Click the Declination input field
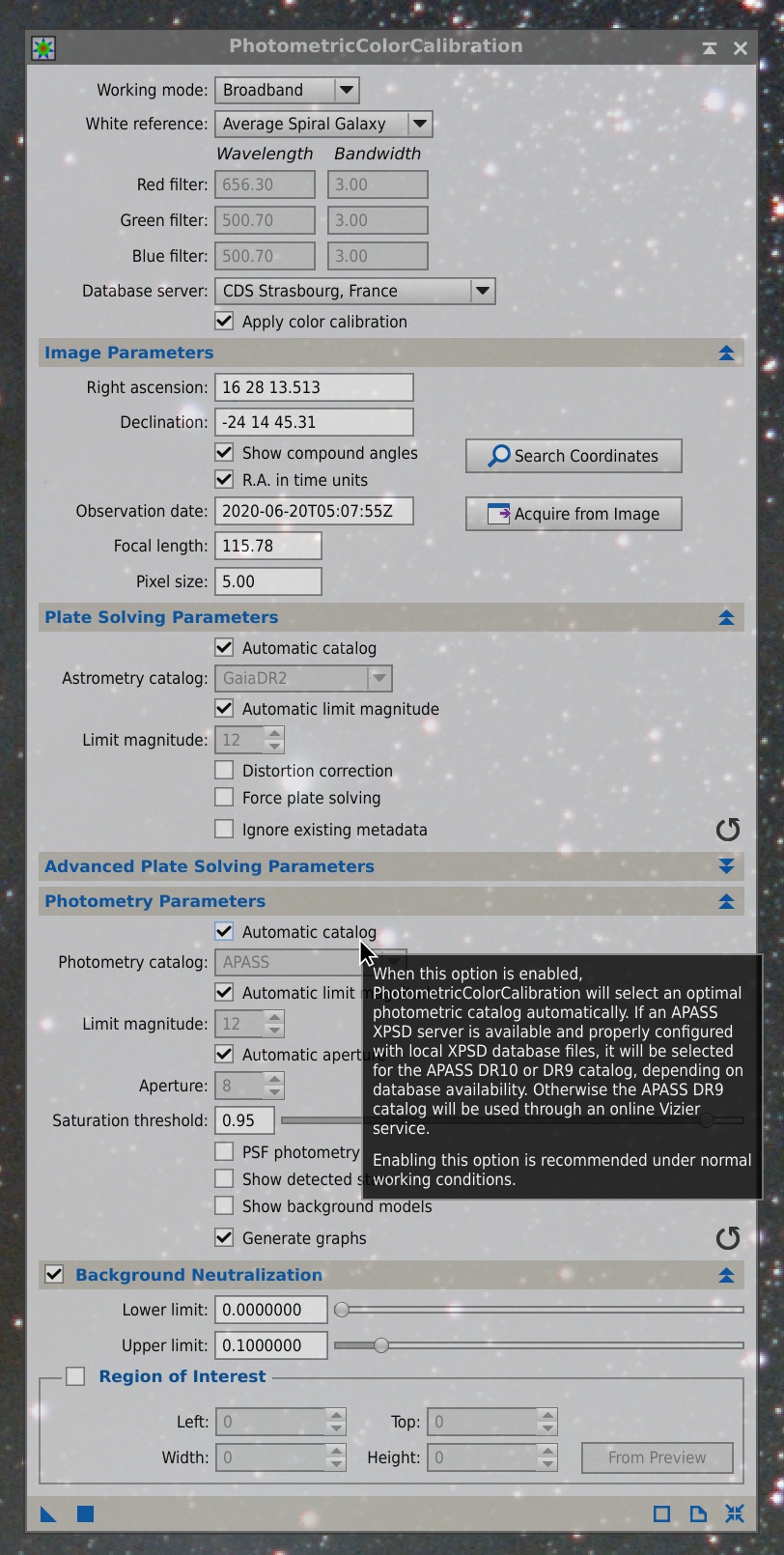This screenshot has width=784, height=1555. [x=314, y=422]
